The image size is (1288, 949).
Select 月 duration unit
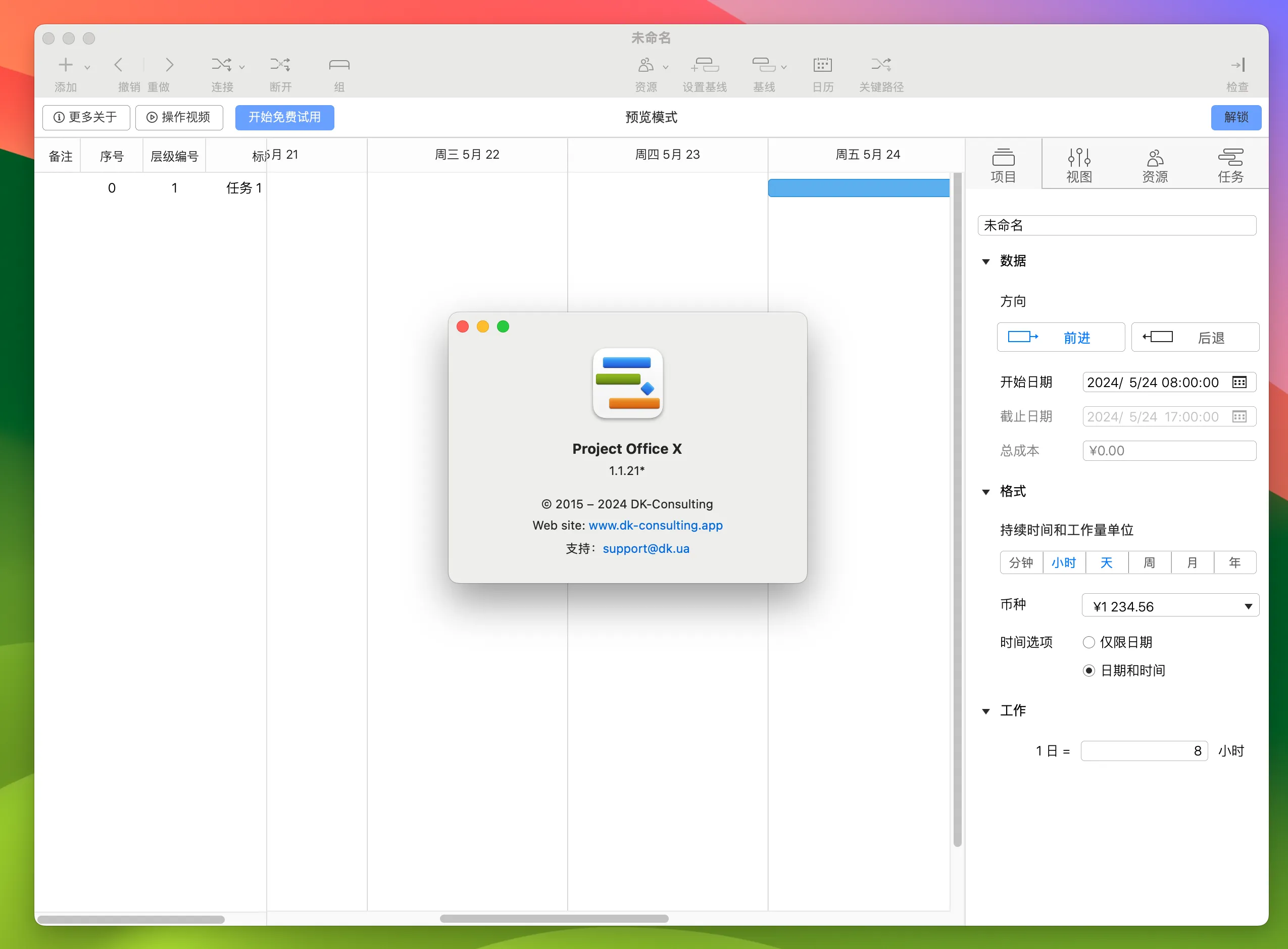[1192, 562]
